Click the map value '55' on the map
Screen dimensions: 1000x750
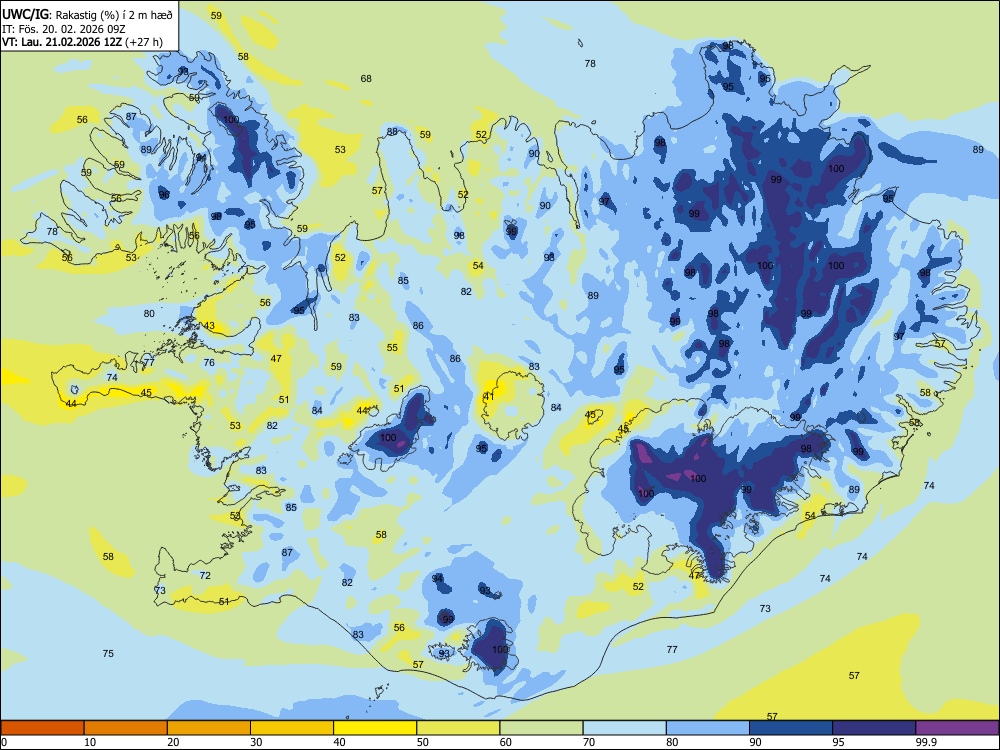click(392, 348)
